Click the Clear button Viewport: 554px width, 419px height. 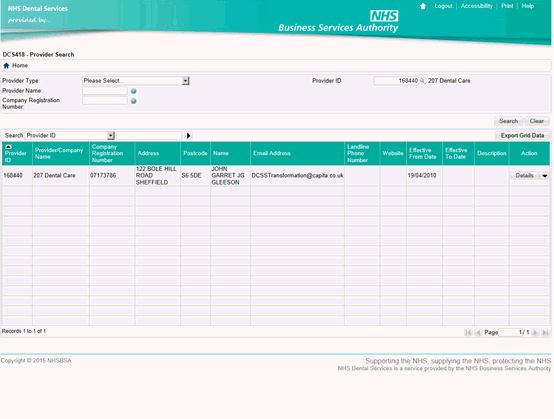[x=537, y=121]
